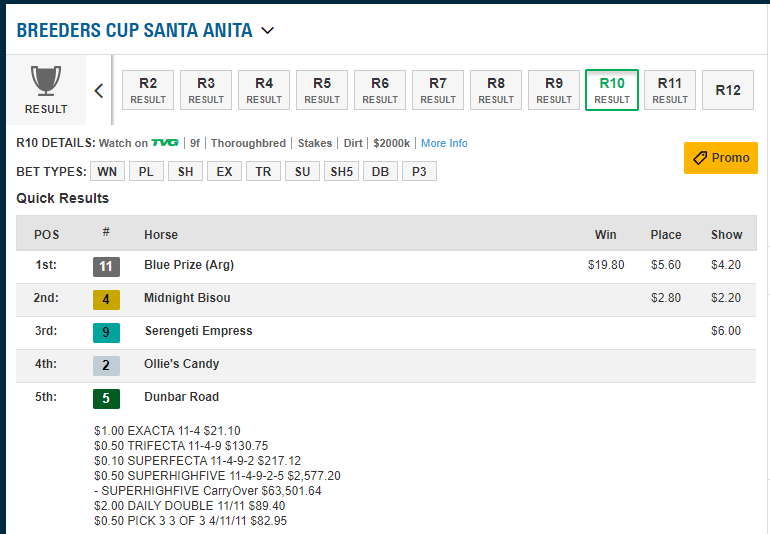Click horse name Dunbar Road
The height and width of the screenshot is (534, 770).
point(182,396)
